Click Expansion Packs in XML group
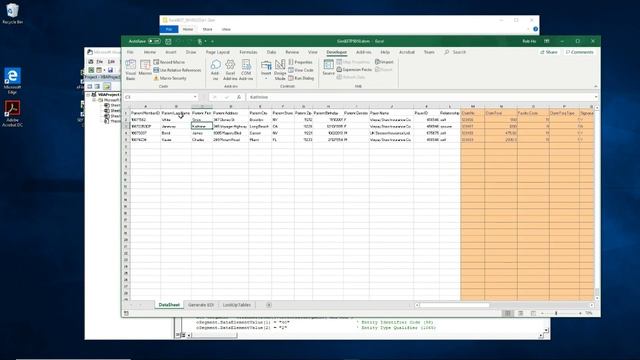 pos(354,70)
